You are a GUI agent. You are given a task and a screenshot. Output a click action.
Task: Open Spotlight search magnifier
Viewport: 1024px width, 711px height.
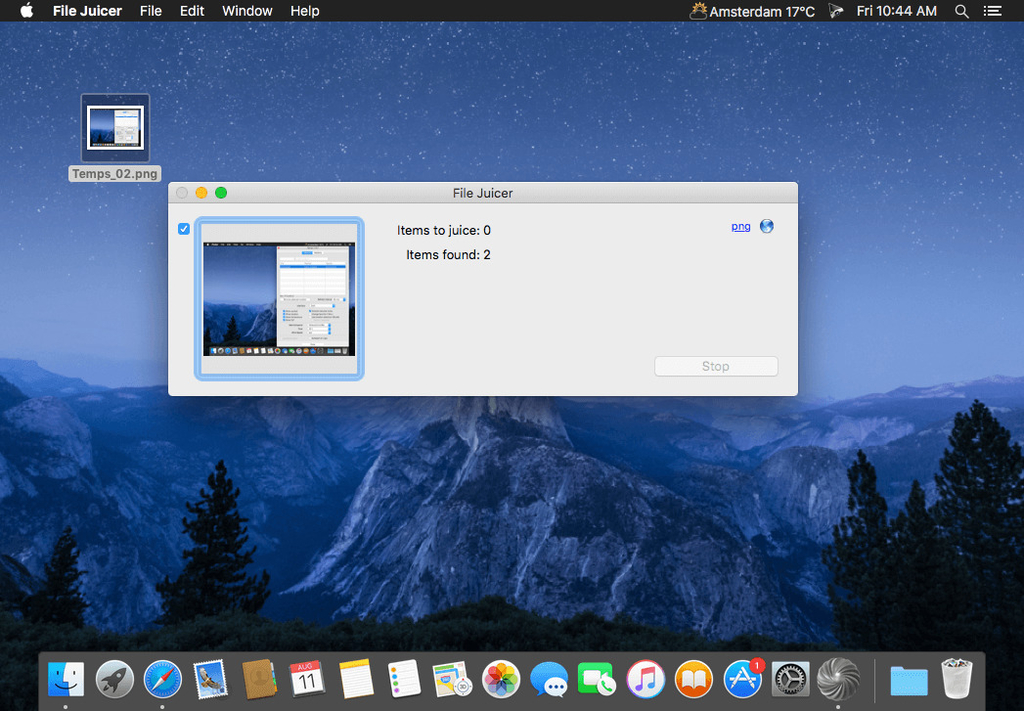[962, 11]
